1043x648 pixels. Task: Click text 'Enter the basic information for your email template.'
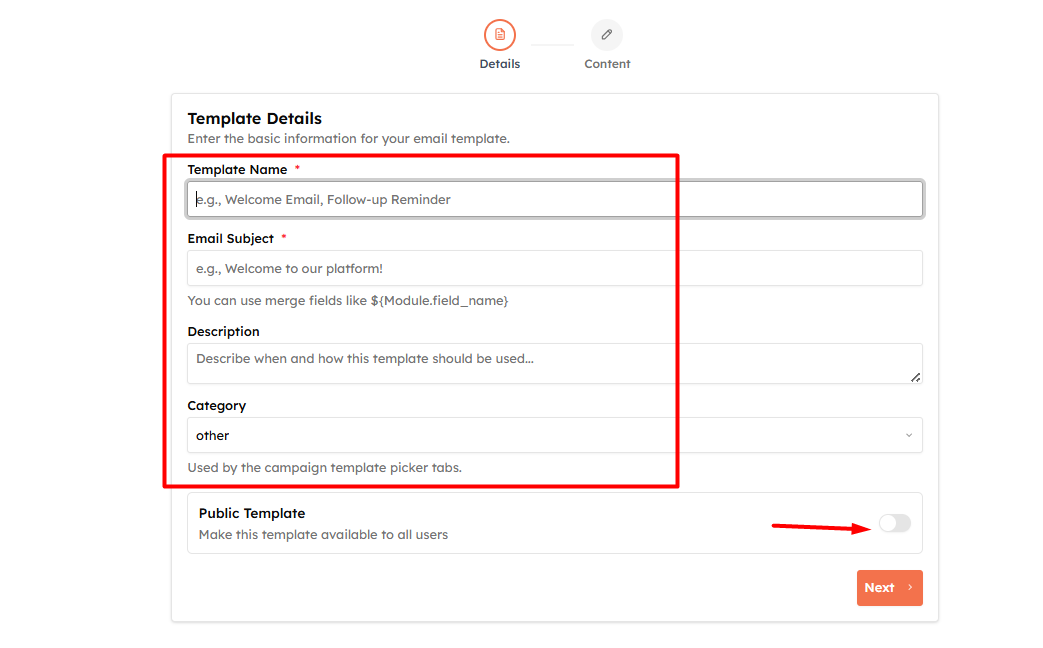click(x=349, y=138)
